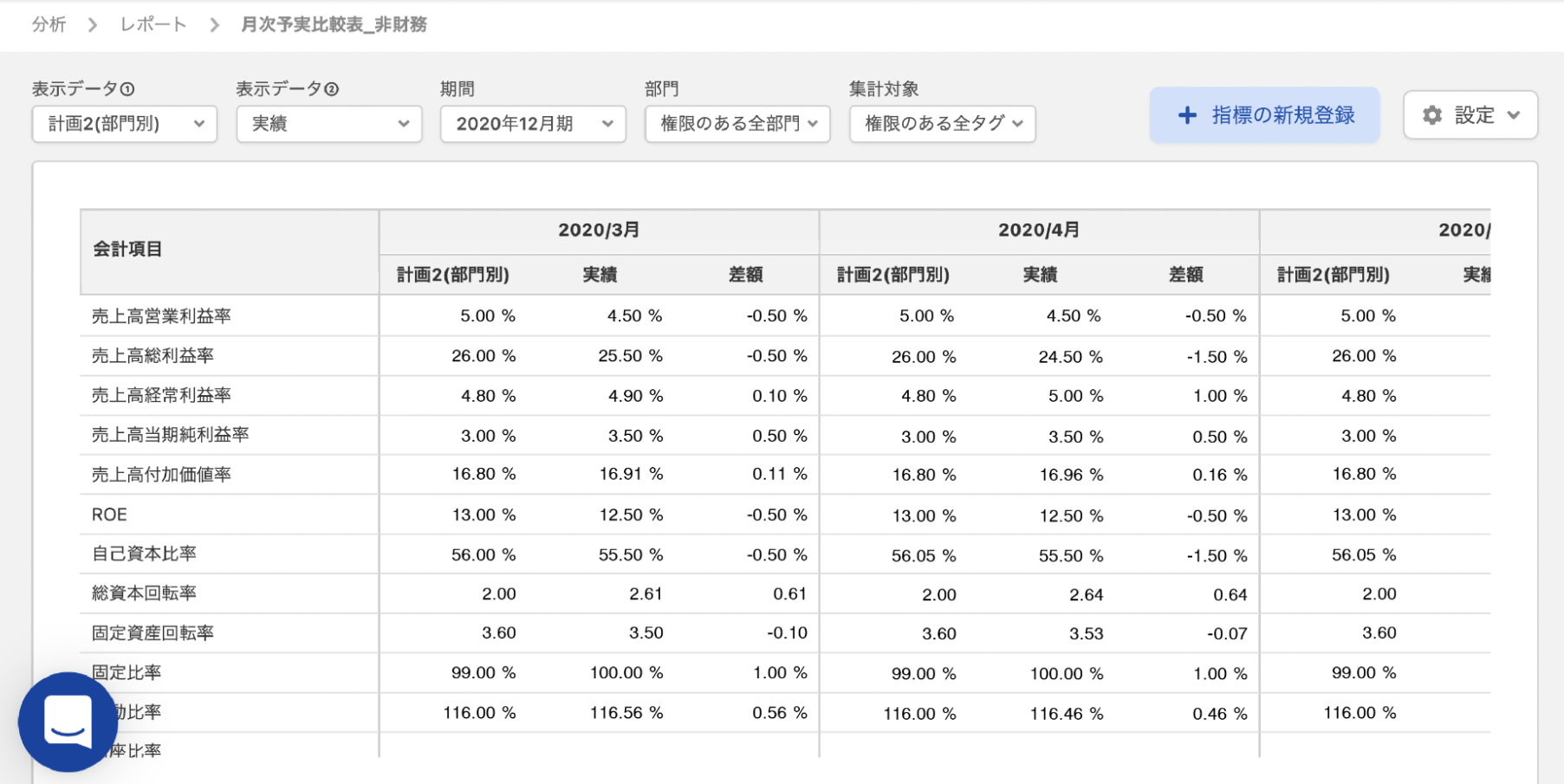Navigate to レポート breadcrumb
The width and height of the screenshot is (1564, 784).
pos(153,25)
